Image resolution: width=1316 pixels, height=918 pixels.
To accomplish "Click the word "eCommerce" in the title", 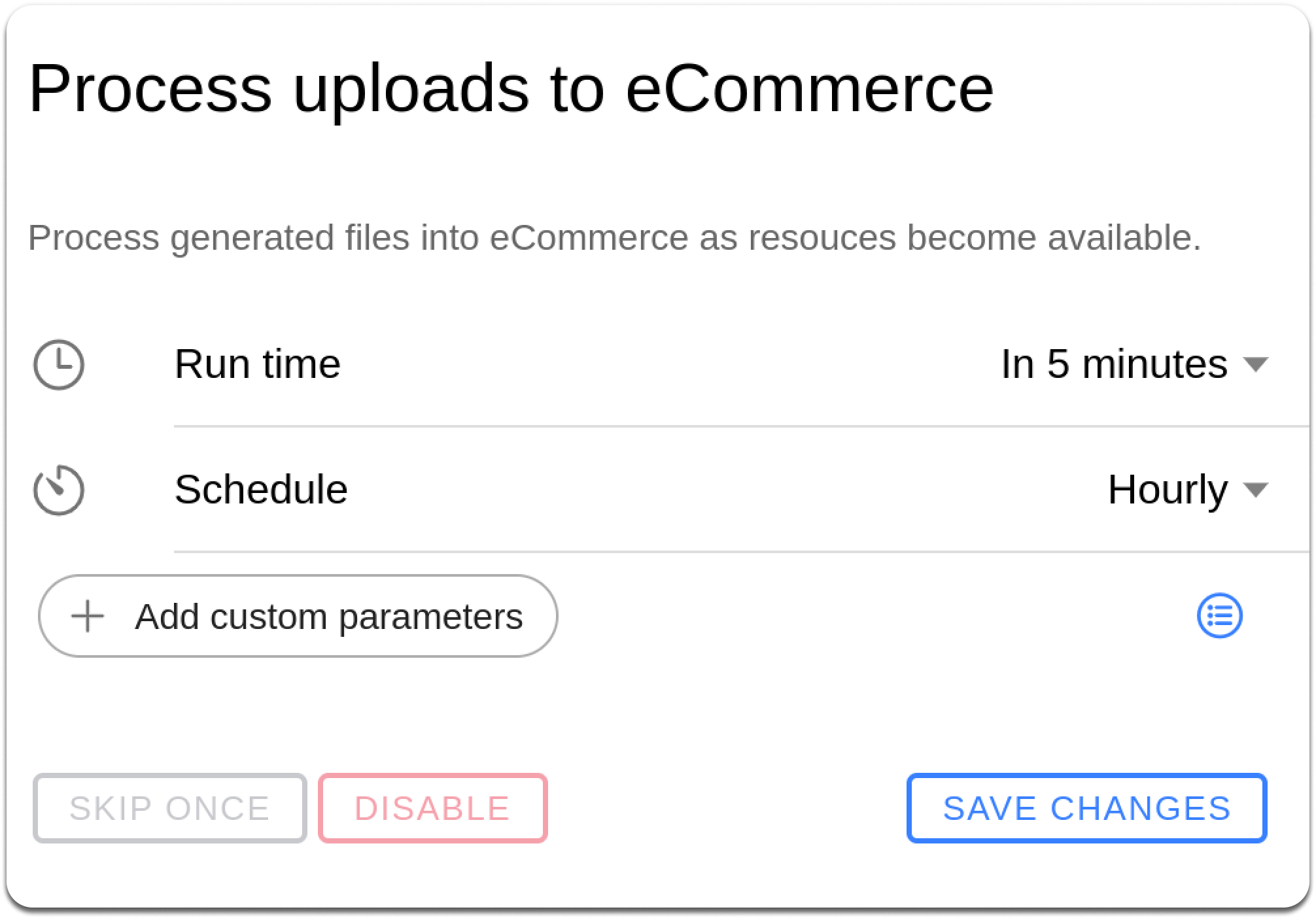I will point(809,88).
